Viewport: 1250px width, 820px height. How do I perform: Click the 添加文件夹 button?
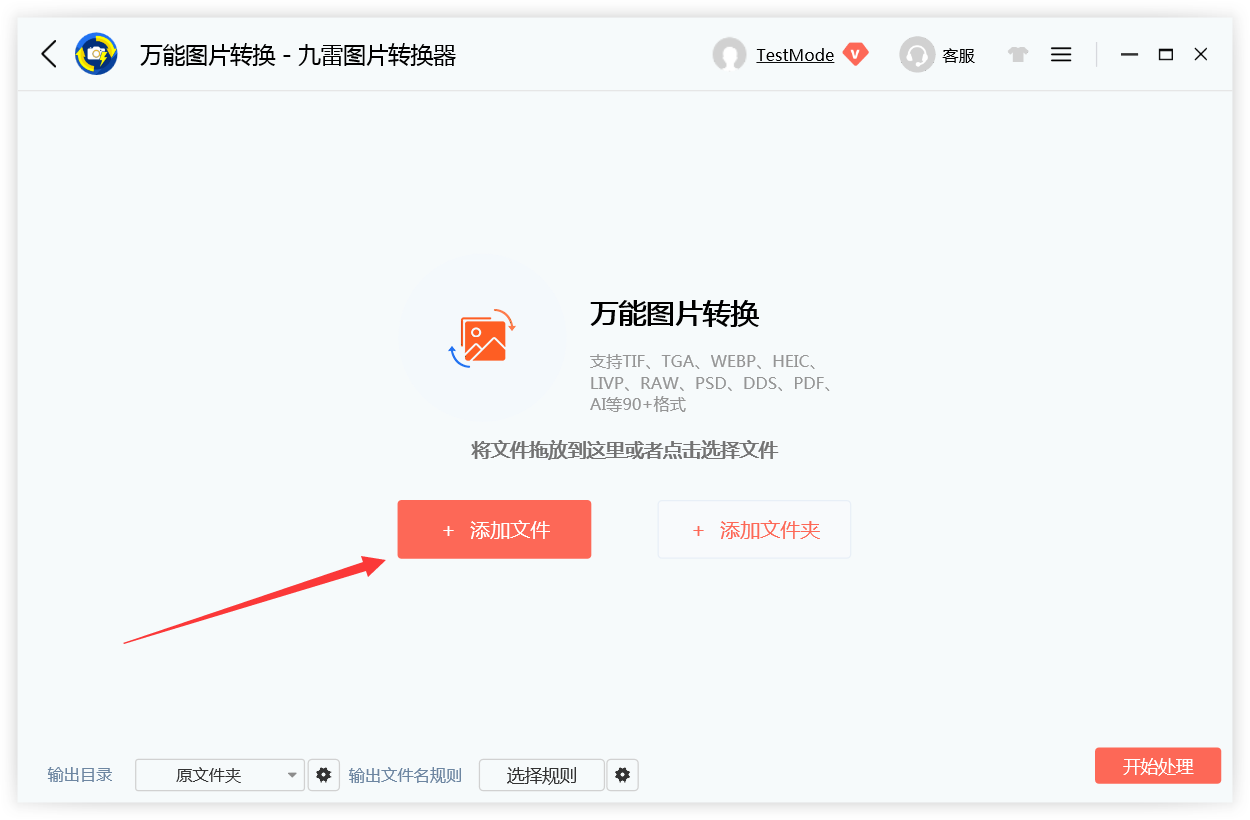pyautogui.click(x=754, y=530)
